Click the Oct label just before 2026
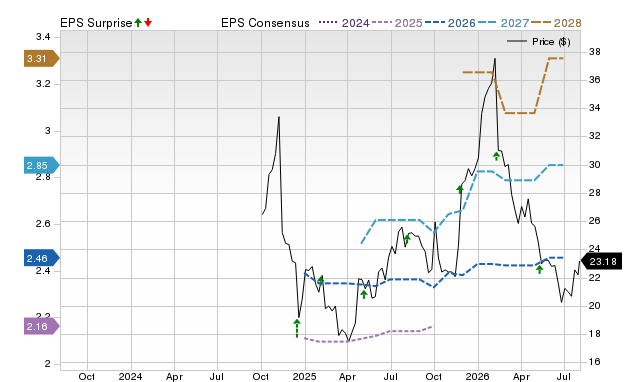This screenshot has height=382, width=640. (434, 377)
